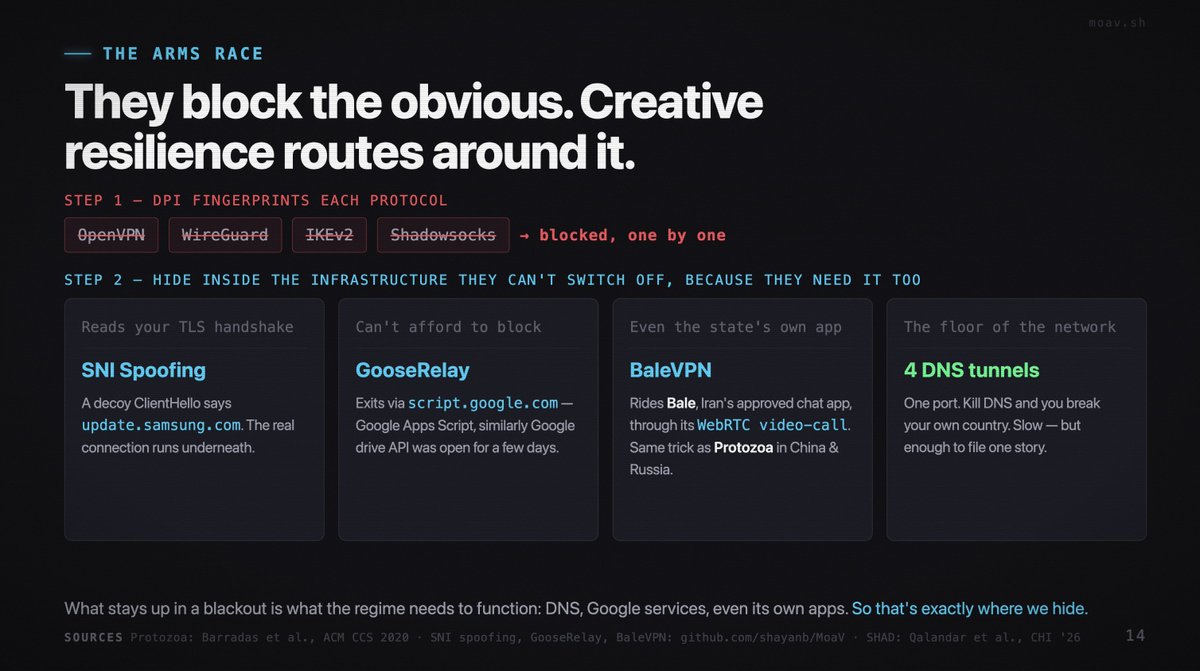
Task: Click 'Reads your TLS handshake' card caption
Action: point(187,327)
